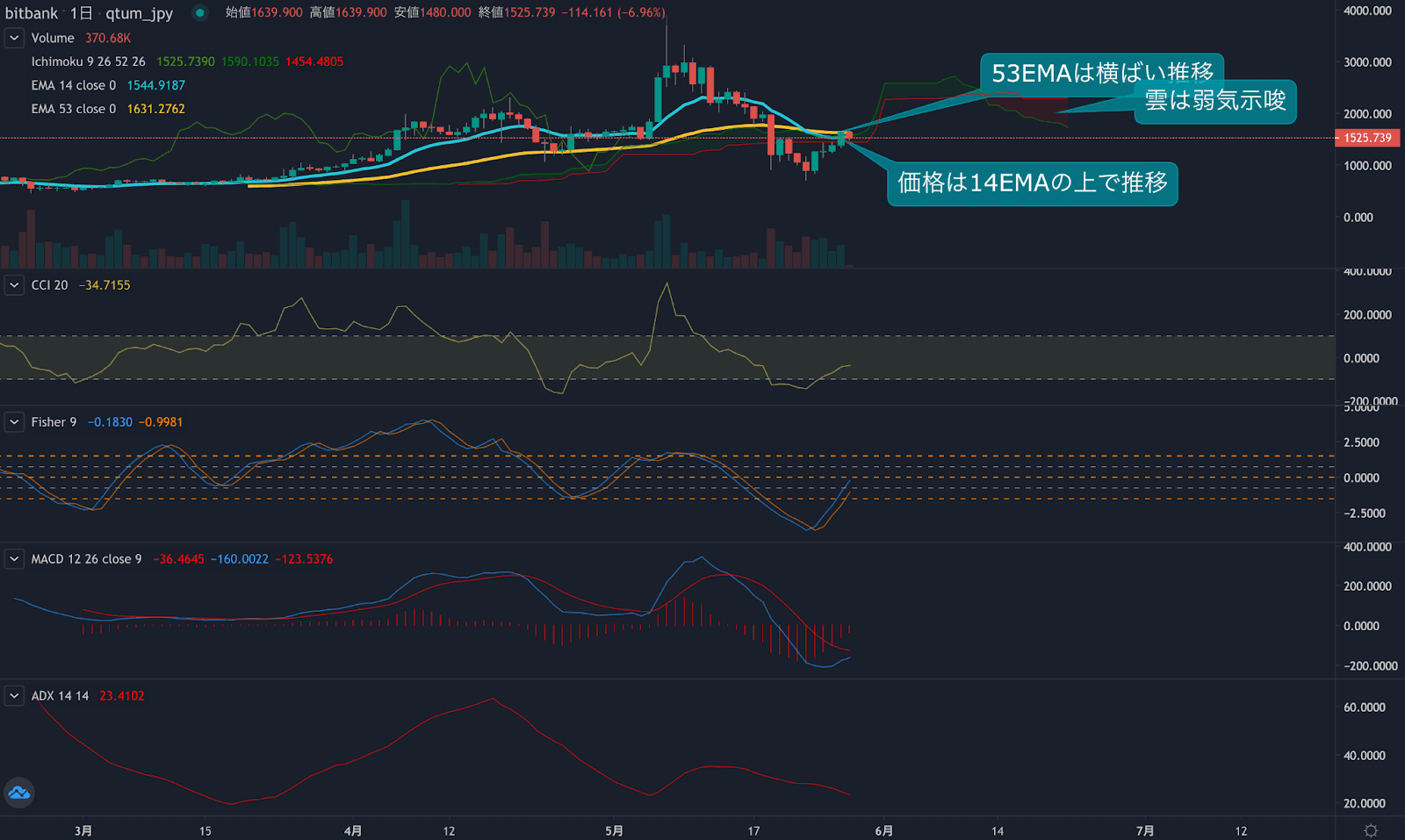The width and height of the screenshot is (1405, 840).
Task: Select the 53EMAは横ばい推移 callout annotation
Action: coord(1102,72)
